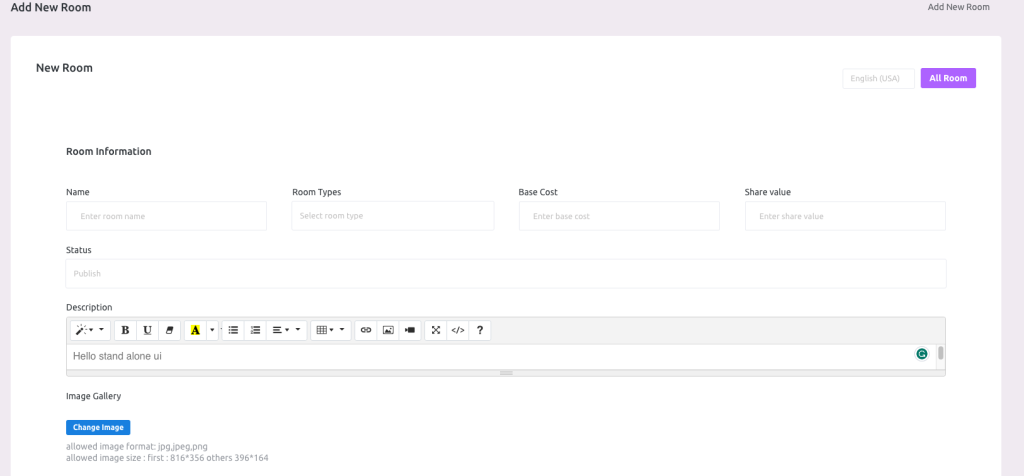Screen dimensions: 1024x476
Task: Click the Grammarly icon in editor
Action: pos(921,354)
